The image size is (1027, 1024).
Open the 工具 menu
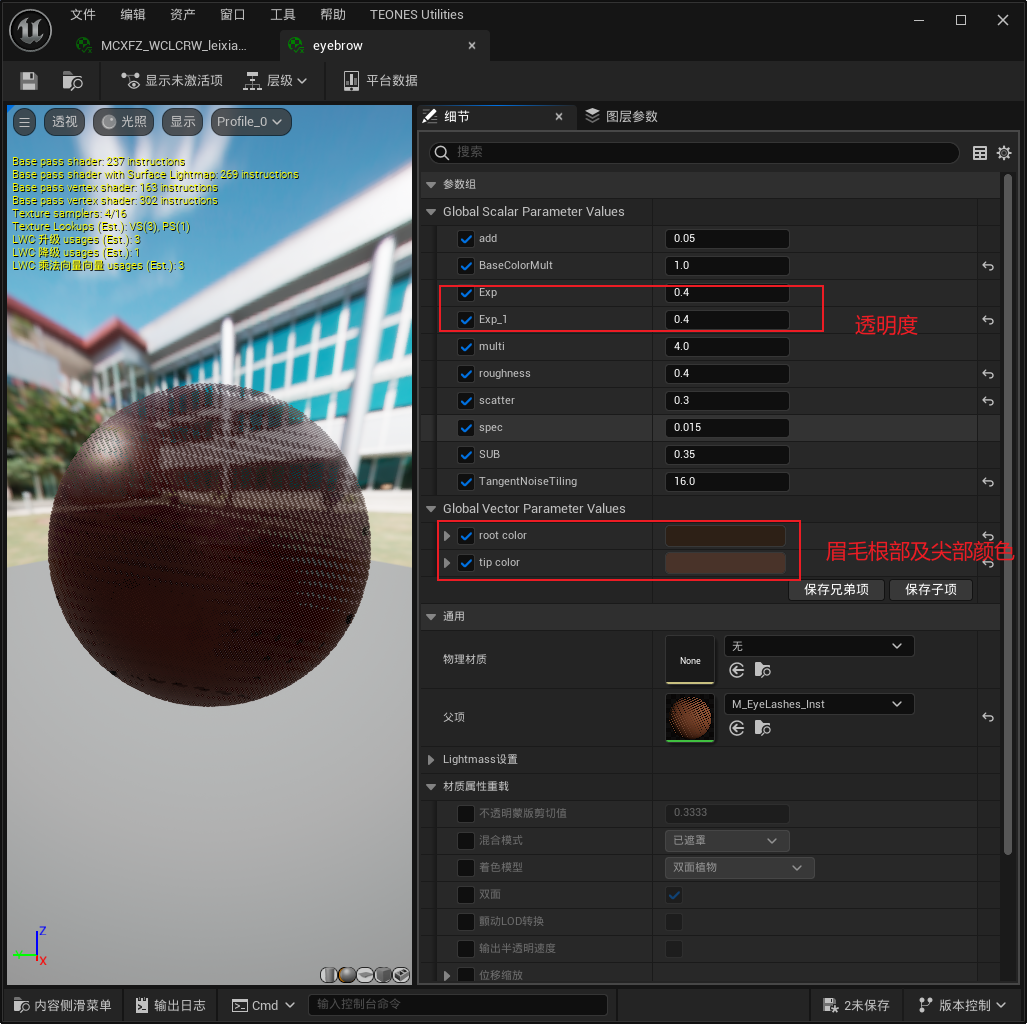click(x=283, y=15)
